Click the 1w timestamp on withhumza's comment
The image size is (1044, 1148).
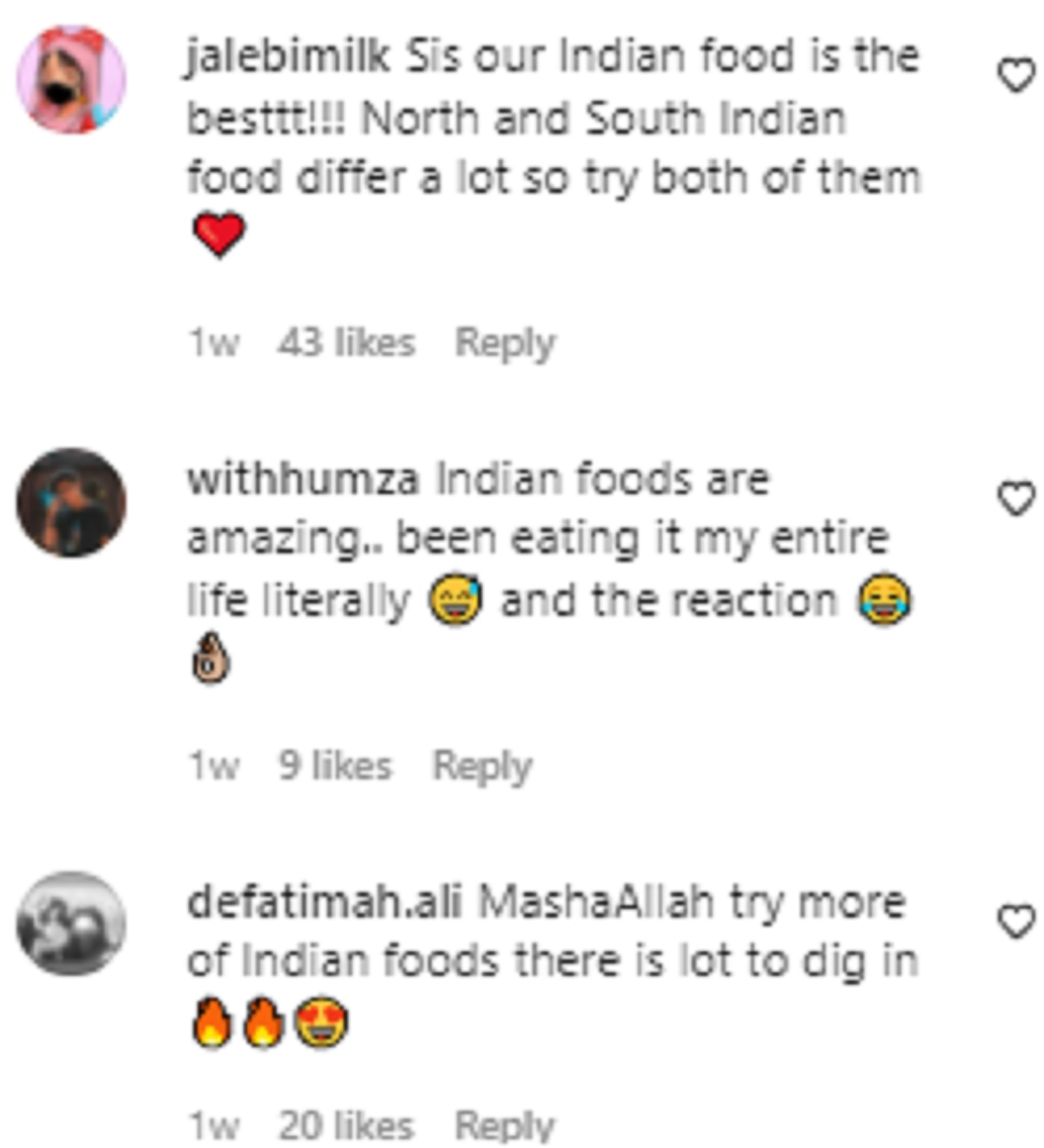(214, 766)
